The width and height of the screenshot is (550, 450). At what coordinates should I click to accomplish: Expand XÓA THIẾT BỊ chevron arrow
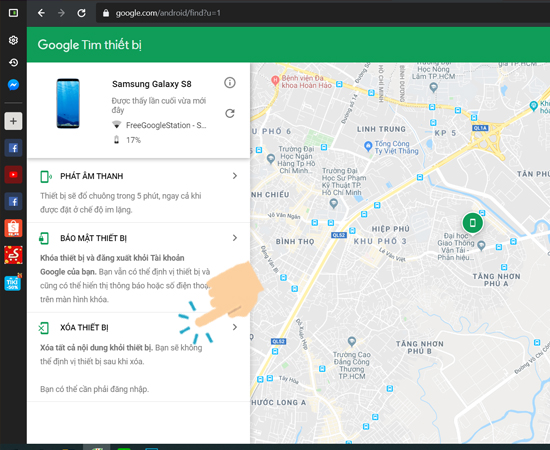(235, 327)
